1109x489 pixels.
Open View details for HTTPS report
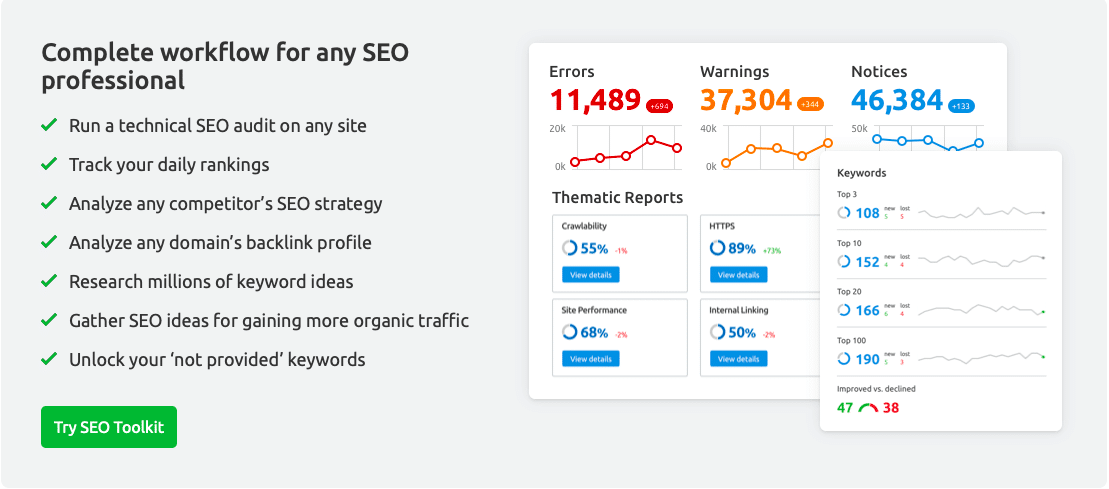pos(738,275)
